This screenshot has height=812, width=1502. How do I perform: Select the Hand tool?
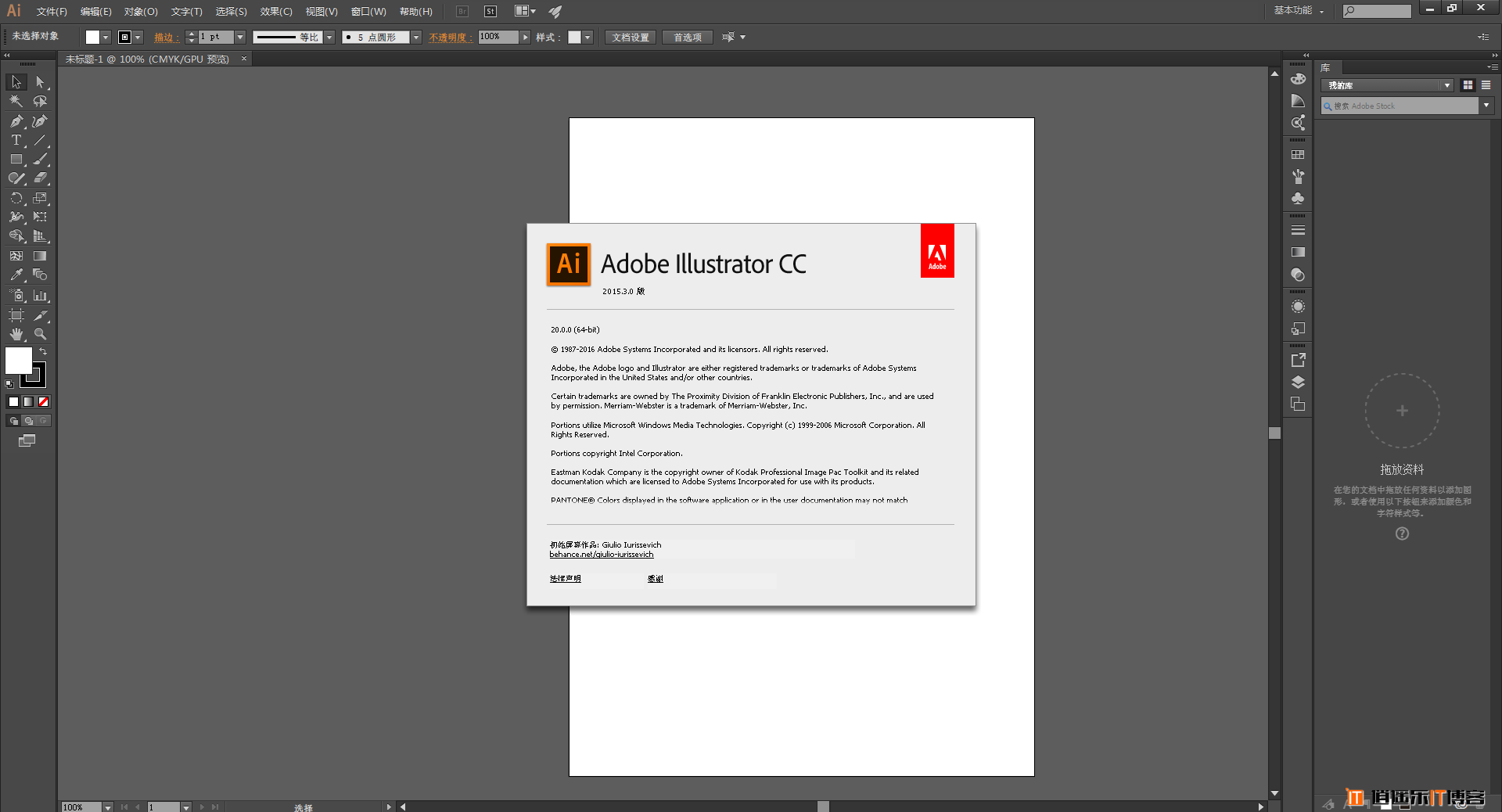point(16,334)
